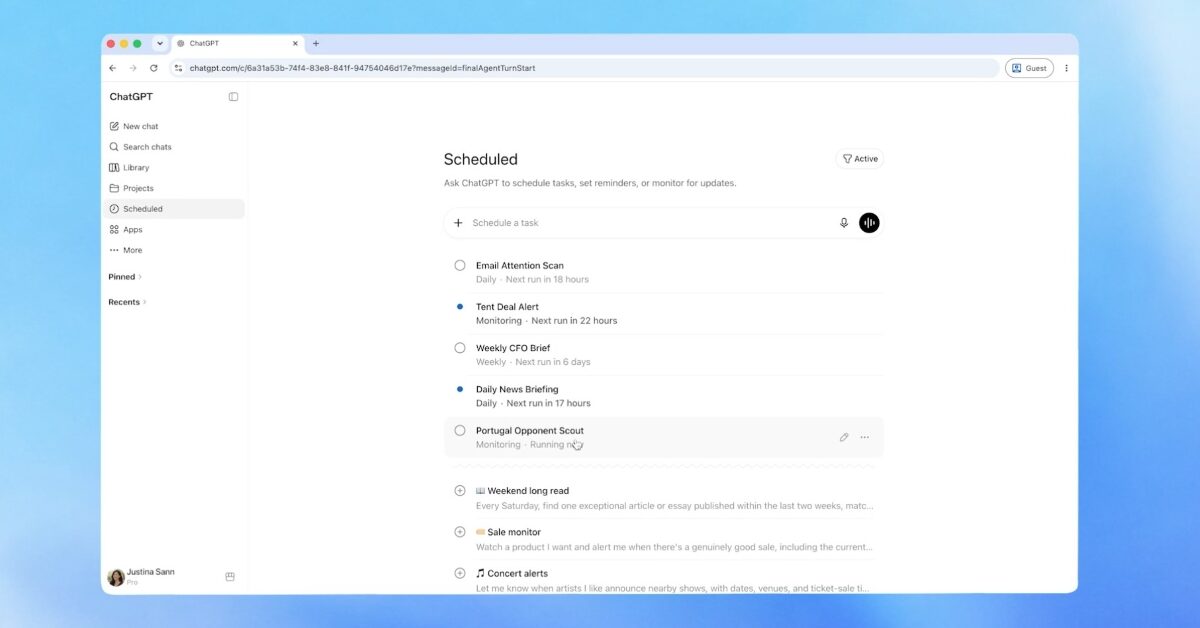Click the Tent Deal Alert blue dot

pyautogui.click(x=460, y=306)
